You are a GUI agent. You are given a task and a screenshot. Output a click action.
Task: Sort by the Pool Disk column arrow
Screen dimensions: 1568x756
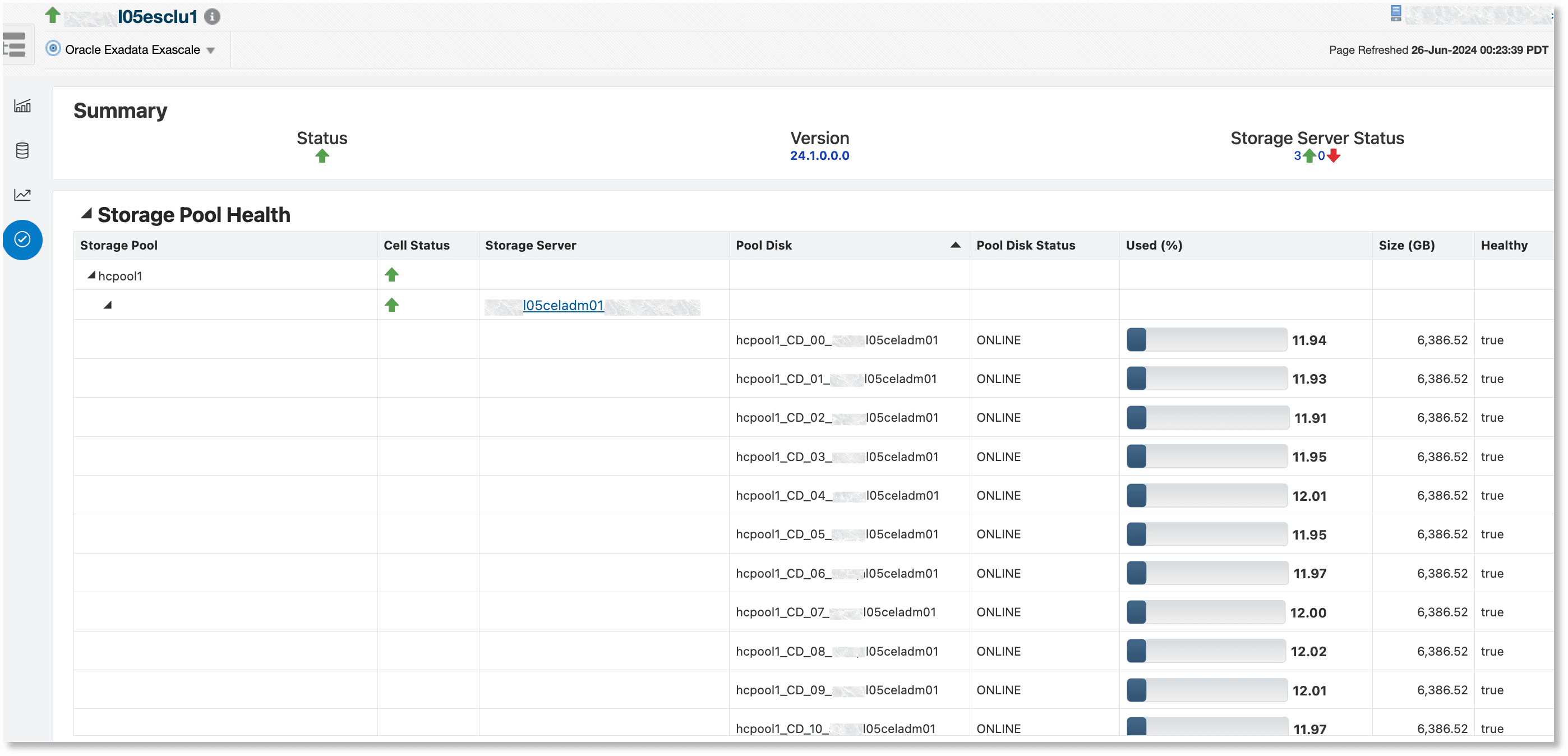[955, 245]
